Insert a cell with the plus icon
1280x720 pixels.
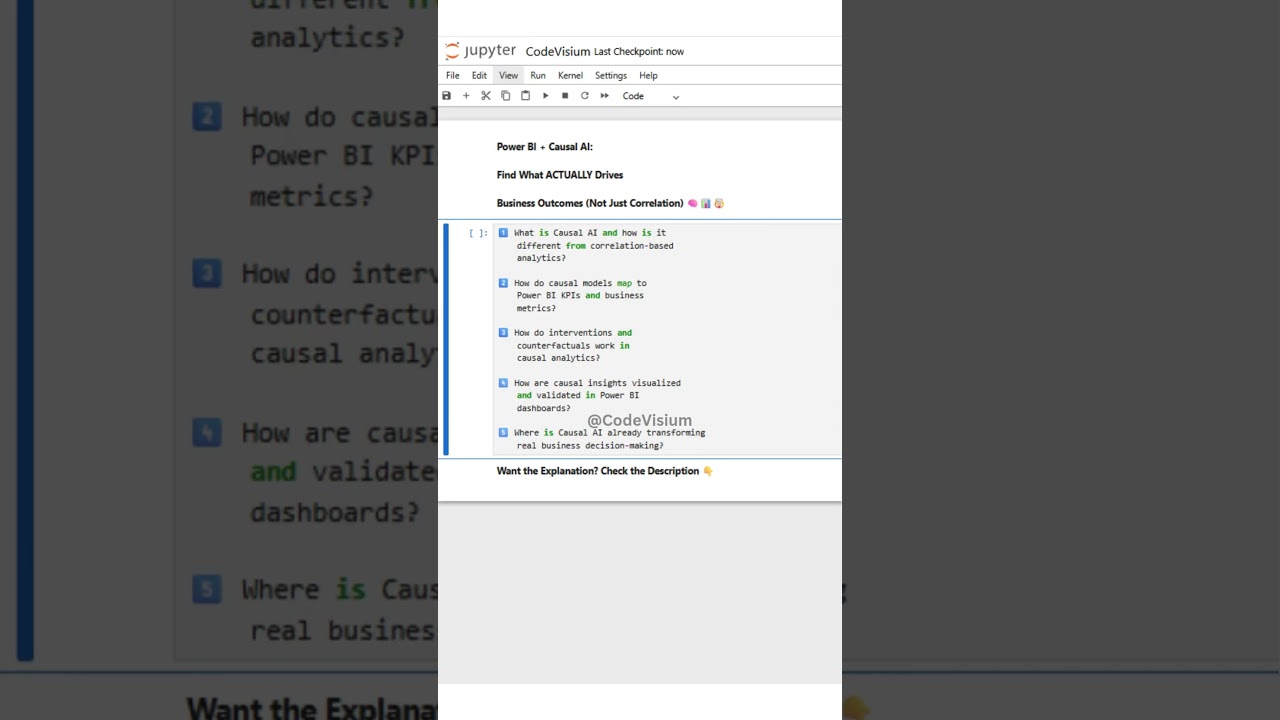[x=466, y=96]
